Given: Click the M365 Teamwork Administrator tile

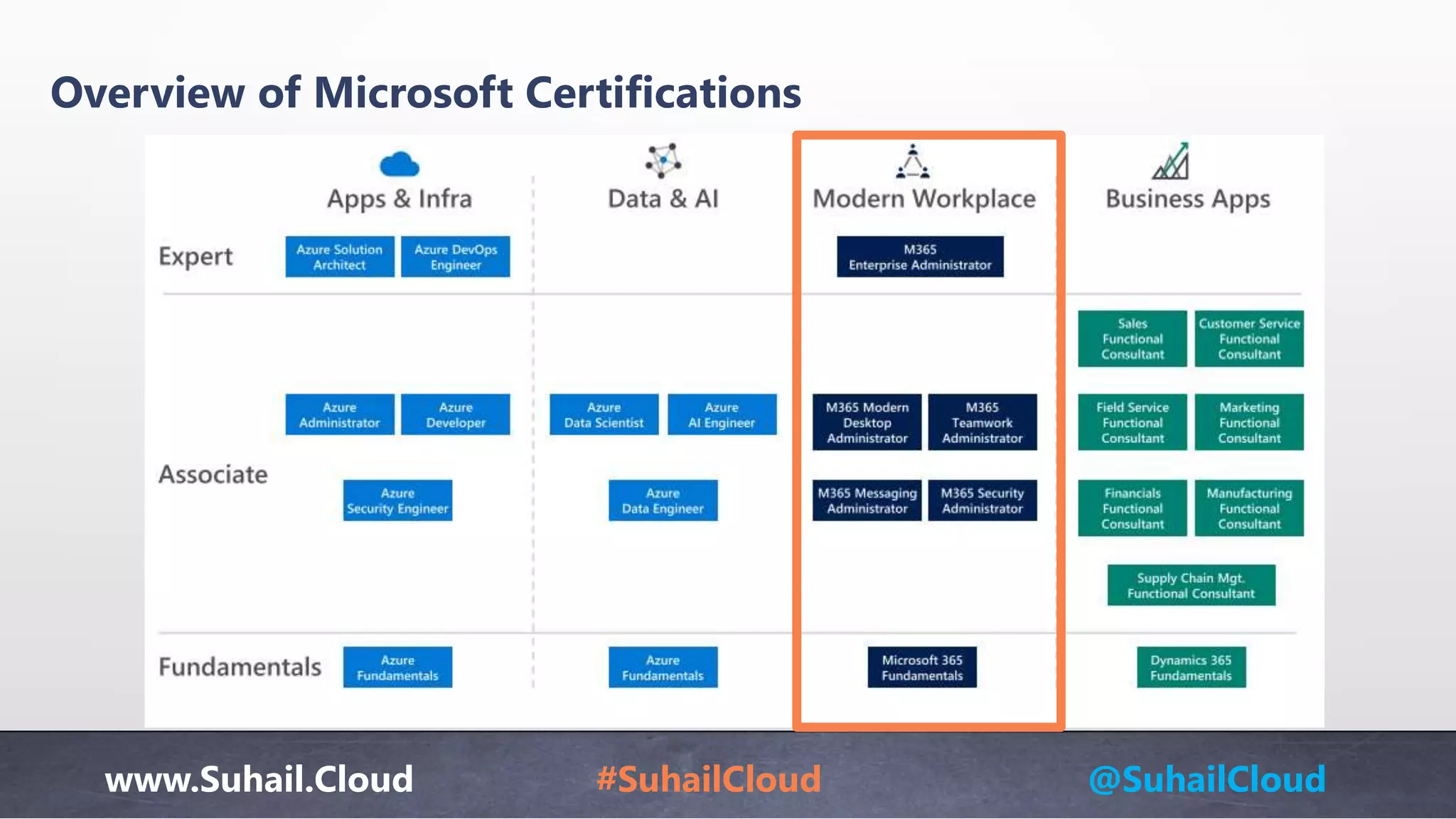Looking at the screenshot, I should click(x=982, y=422).
